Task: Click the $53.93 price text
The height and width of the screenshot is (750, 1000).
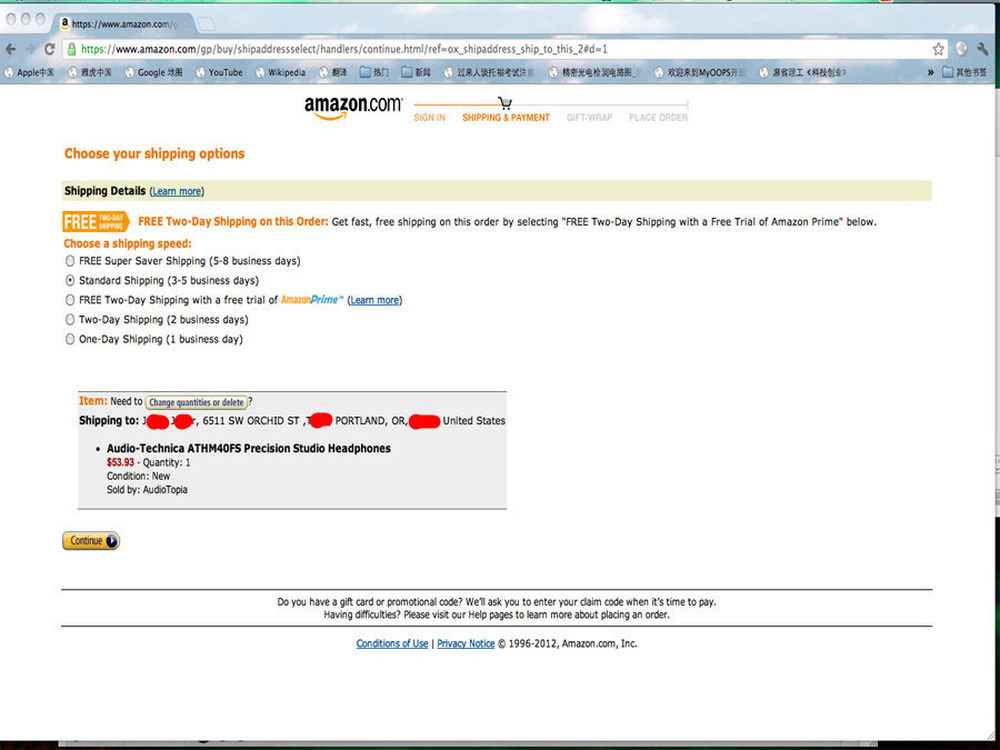Action: tap(121, 462)
